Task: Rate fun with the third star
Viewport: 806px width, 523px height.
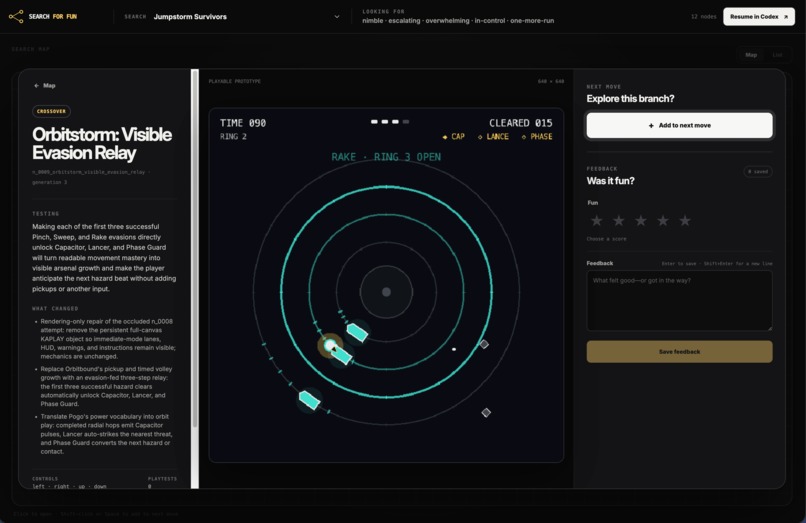Action: 640,221
